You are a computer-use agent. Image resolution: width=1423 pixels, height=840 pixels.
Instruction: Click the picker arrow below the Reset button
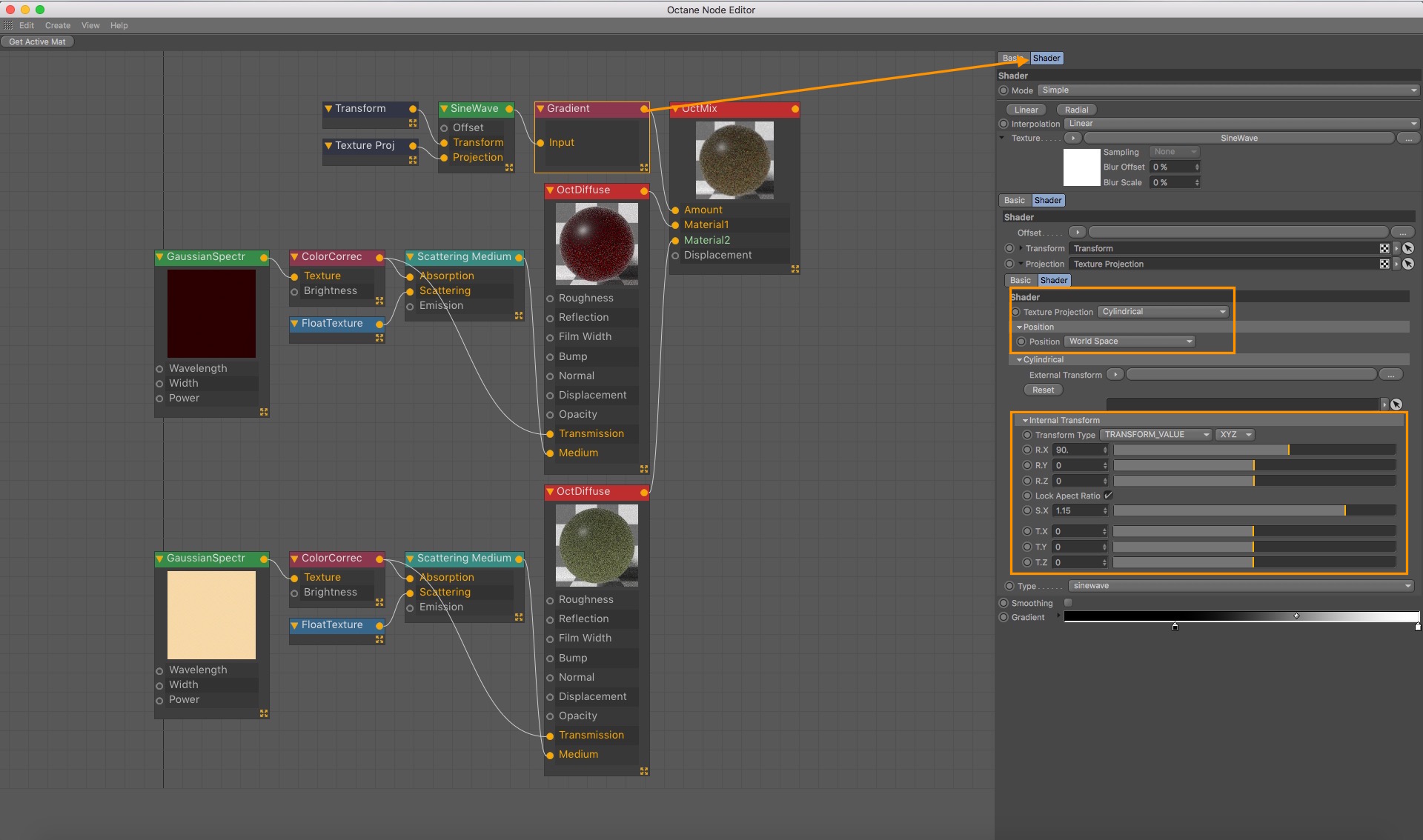coord(1396,404)
